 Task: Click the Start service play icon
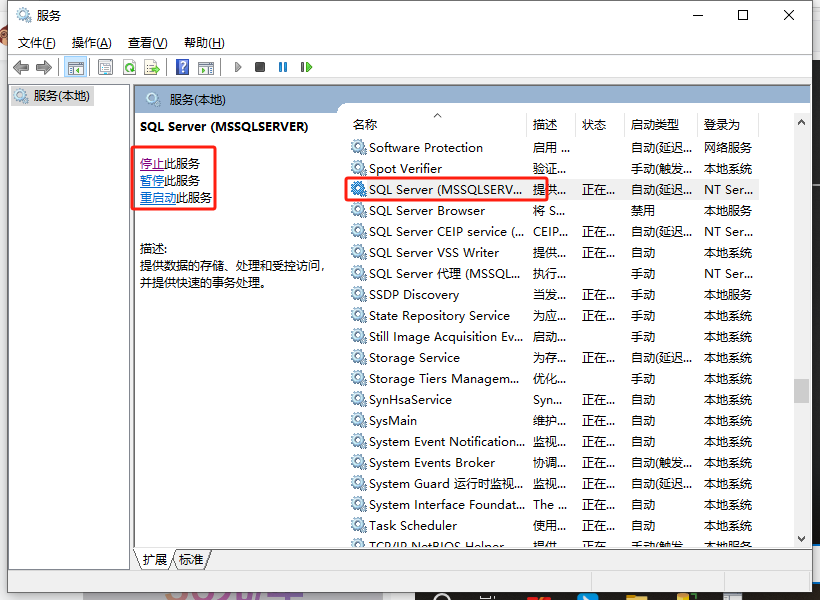coord(238,67)
